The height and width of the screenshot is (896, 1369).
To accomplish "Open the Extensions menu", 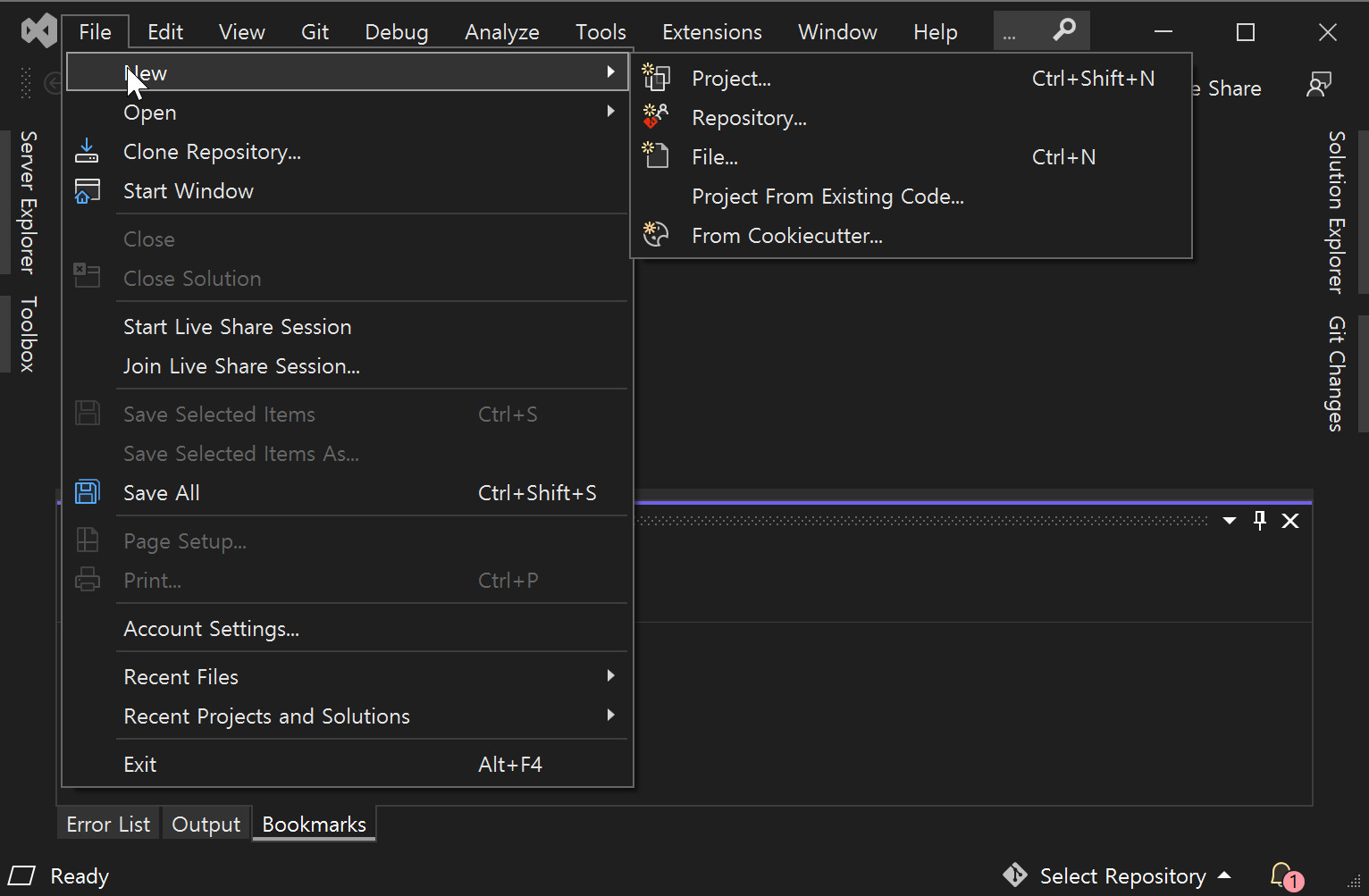I will 712,32.
